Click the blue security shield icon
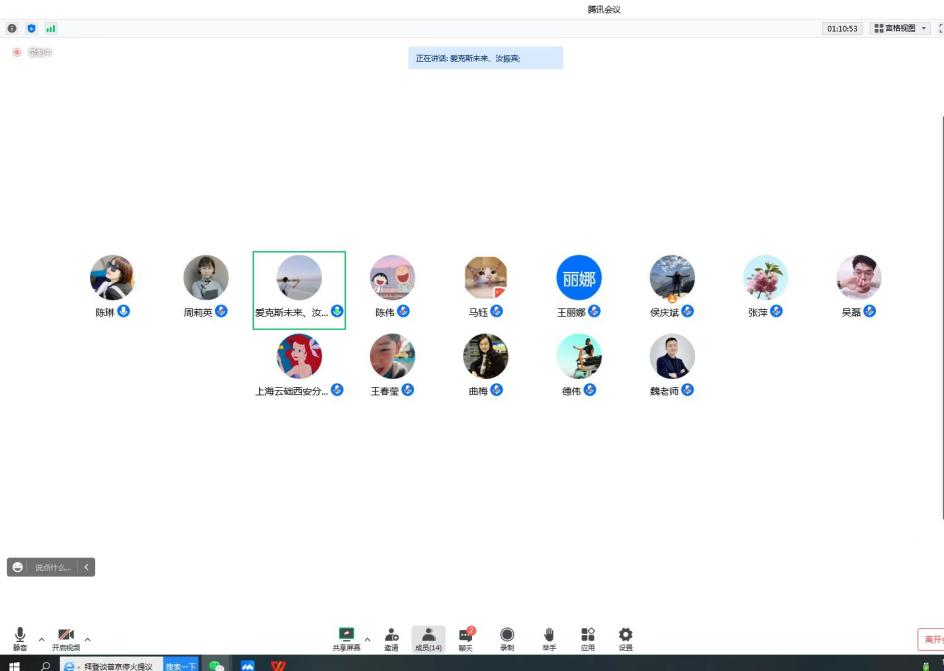Screen dimensions: 944x671 click(32, 28)
